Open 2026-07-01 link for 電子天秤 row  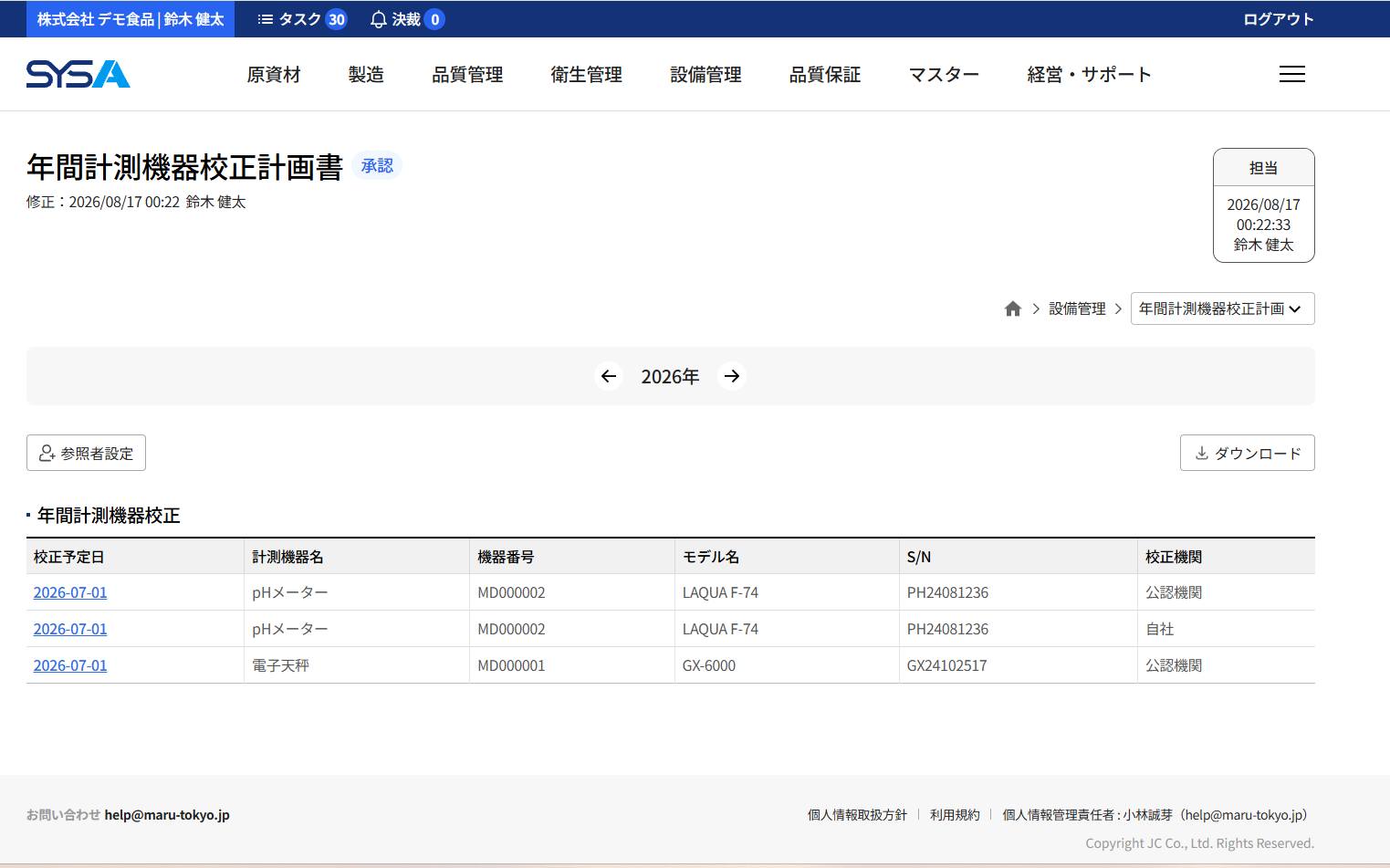coord(70,665)
